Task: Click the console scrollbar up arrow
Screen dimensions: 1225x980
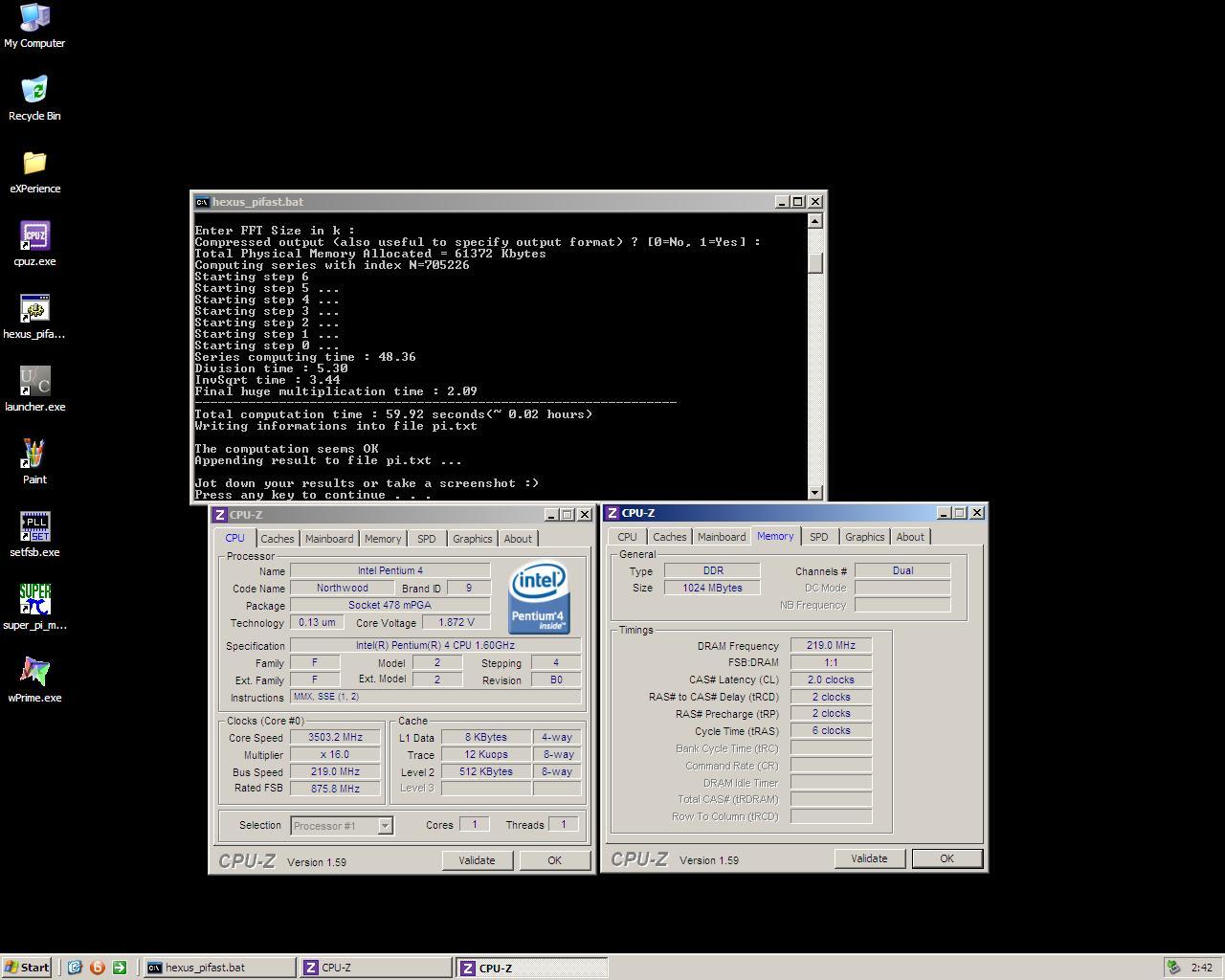Action: (815, 221)
